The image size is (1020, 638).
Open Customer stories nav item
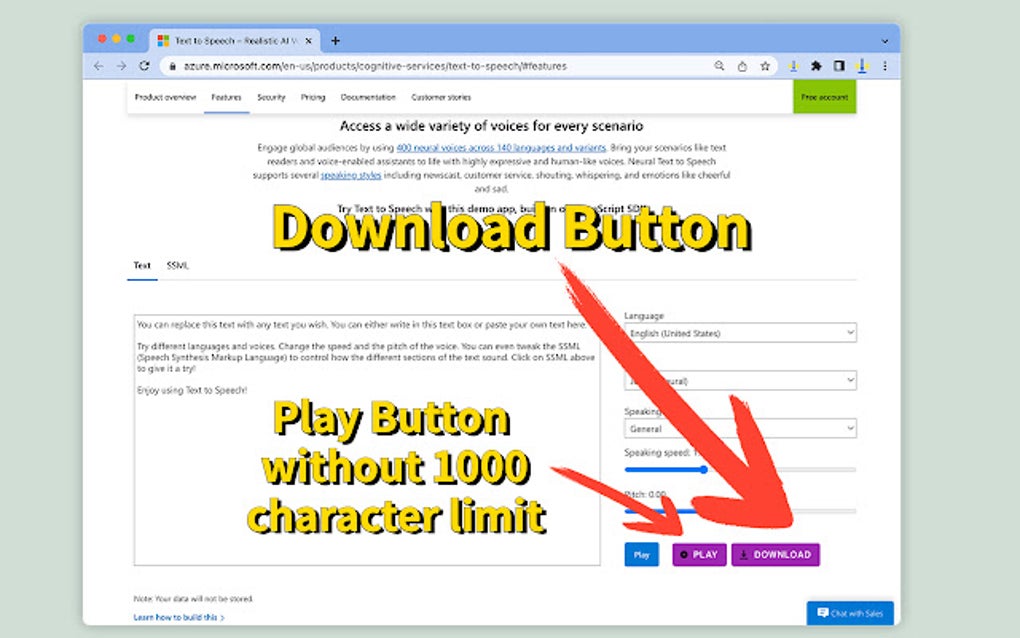coord(441,97)
